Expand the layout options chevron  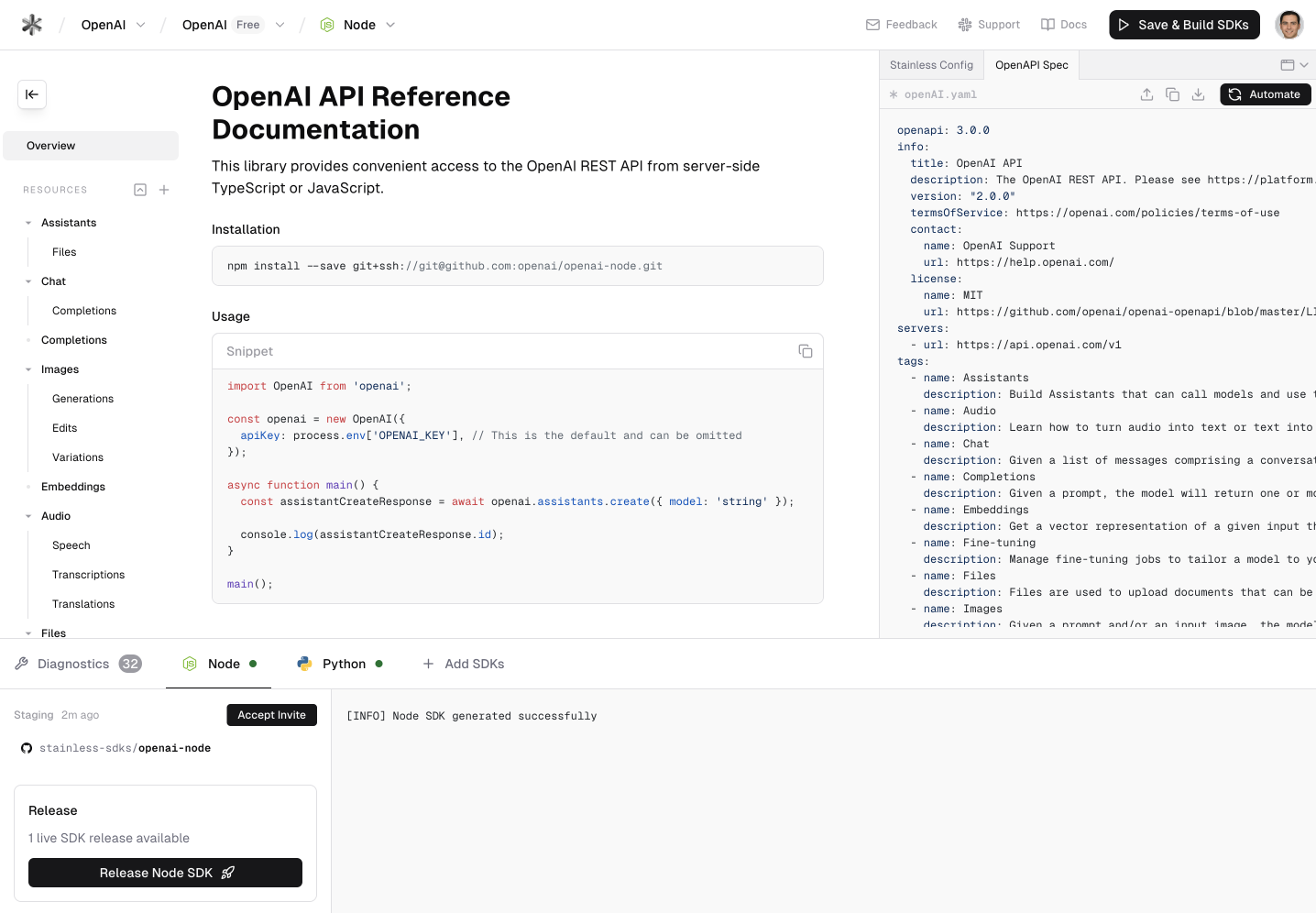(1304, 65)
